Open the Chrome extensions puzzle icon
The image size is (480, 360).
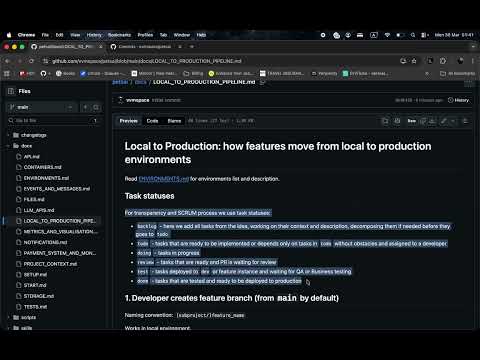(443, 61)
